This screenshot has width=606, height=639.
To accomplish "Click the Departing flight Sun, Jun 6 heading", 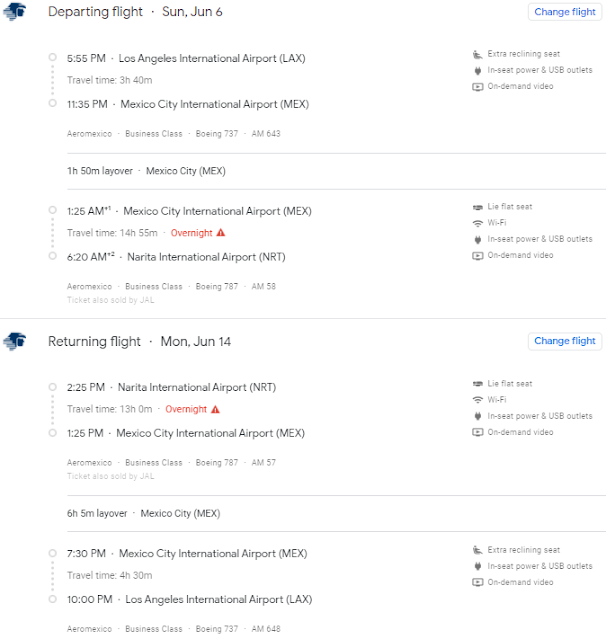I will pyautogui.click(x=135, y=11).
